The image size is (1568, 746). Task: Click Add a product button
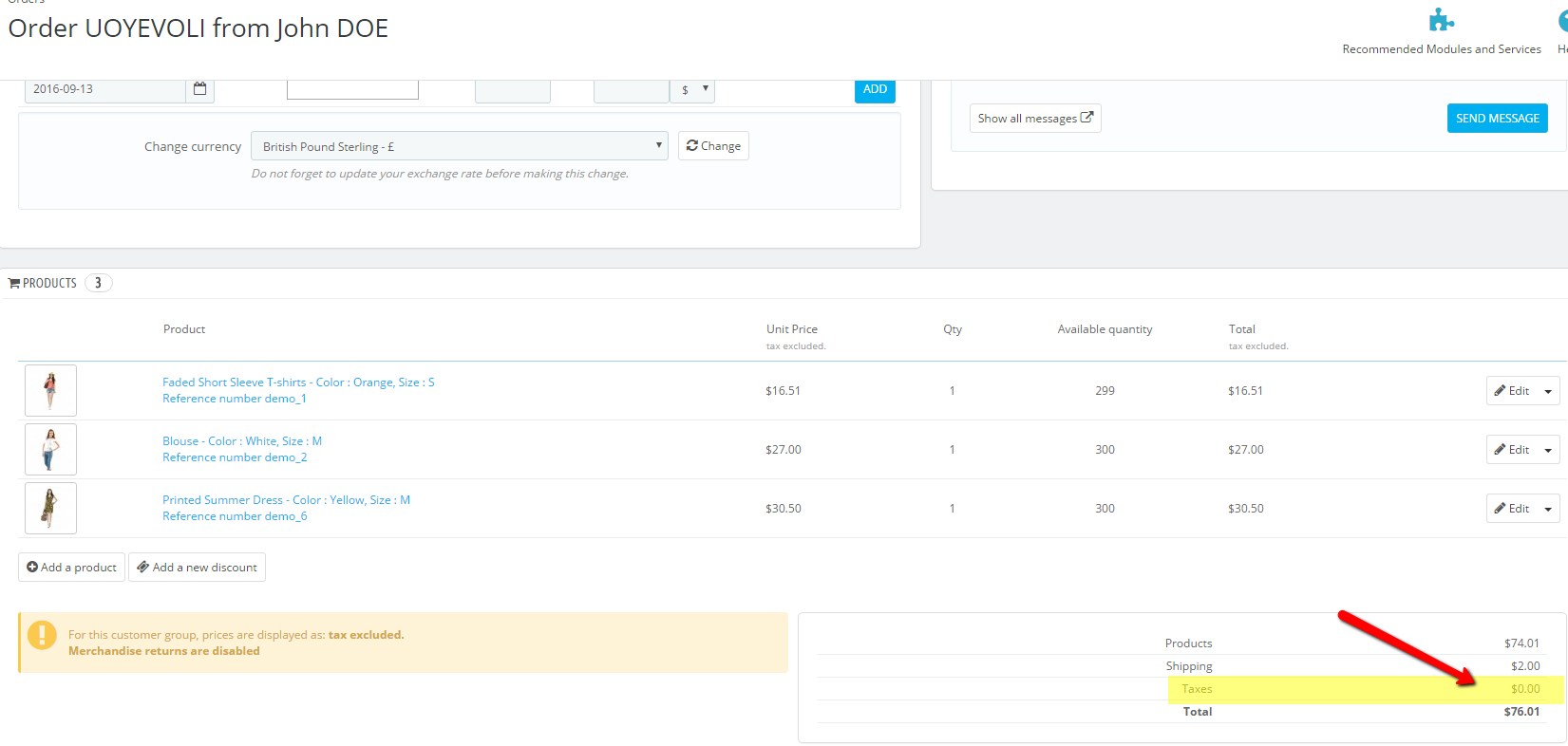coord(71,568)
